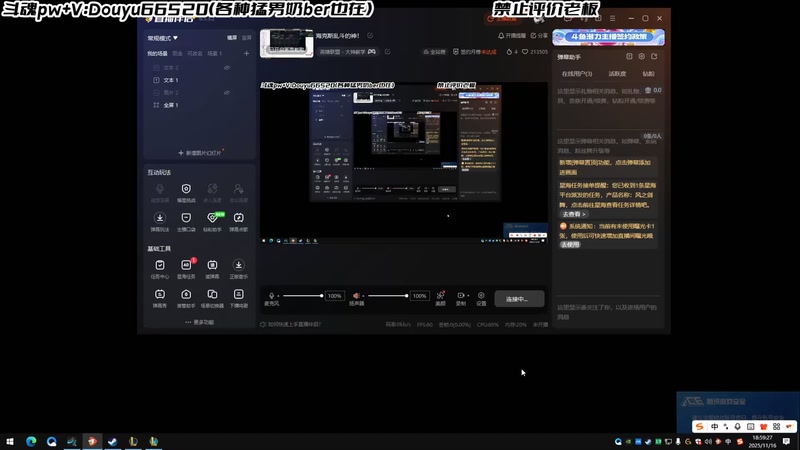This screenshot has height=450, width=800.
Task: Switch to 竖屏 portrait orientation
Action: pyautogui.click(x=246, y=38)
